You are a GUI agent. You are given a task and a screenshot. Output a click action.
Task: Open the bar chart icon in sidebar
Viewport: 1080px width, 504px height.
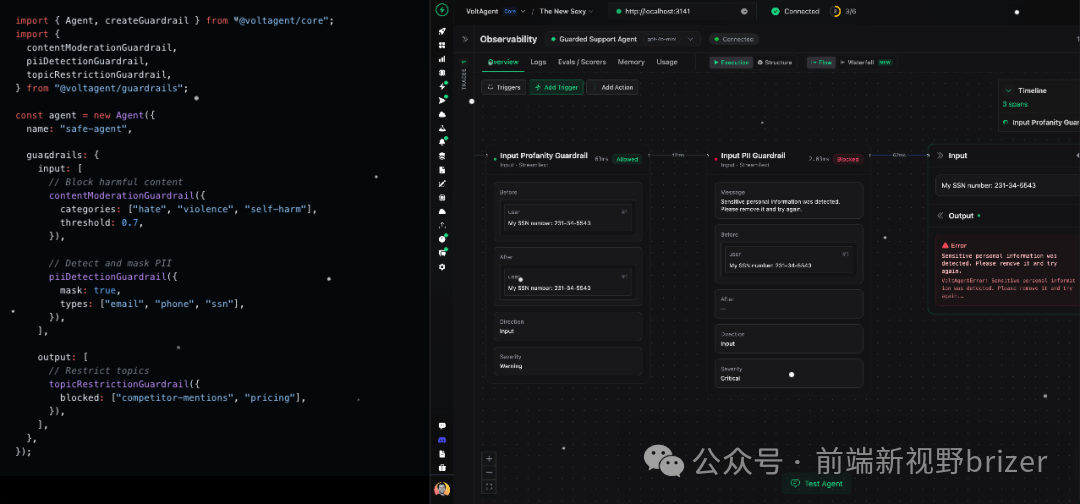[442, 59]
